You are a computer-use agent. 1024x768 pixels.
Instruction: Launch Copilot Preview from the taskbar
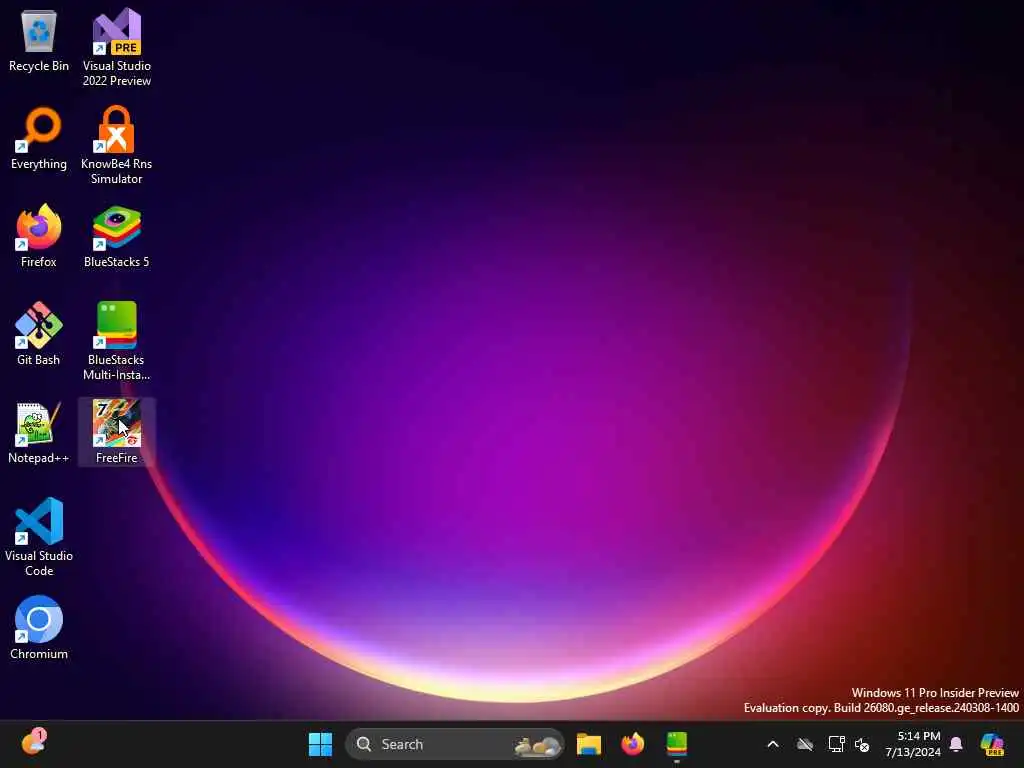(992, 744)
